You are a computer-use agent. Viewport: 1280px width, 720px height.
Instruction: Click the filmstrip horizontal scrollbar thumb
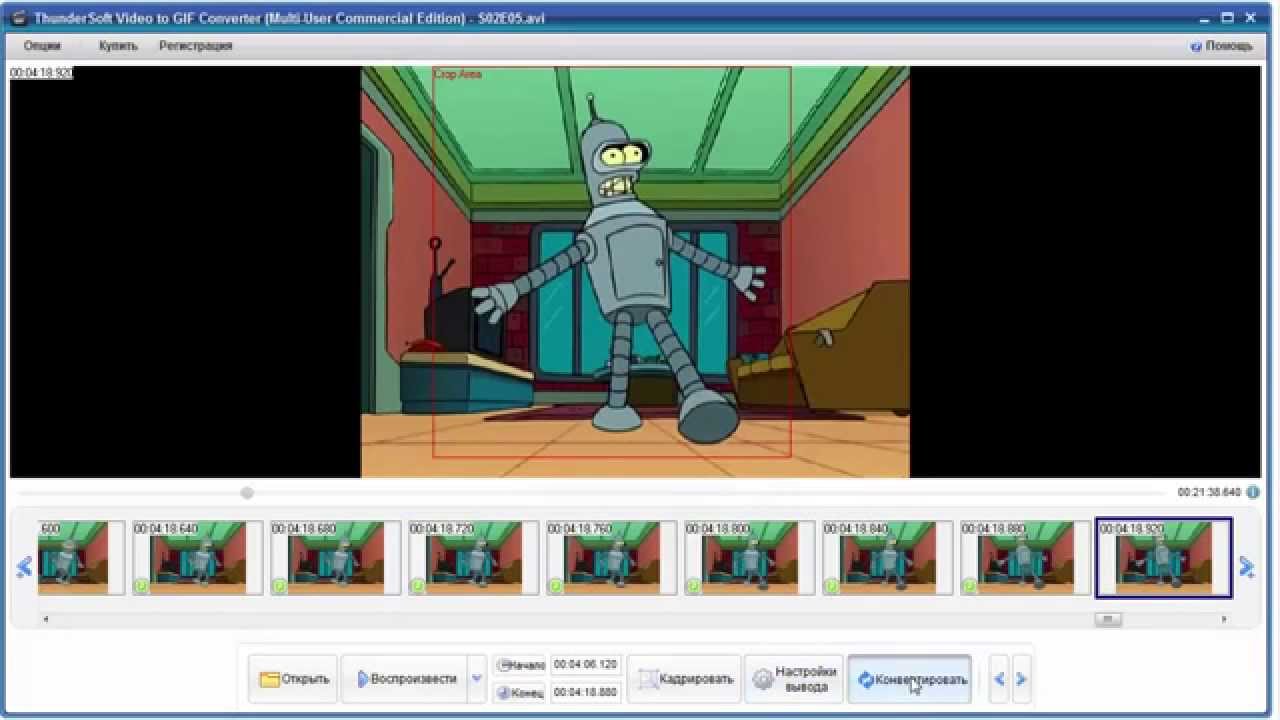click(1108, 620)
